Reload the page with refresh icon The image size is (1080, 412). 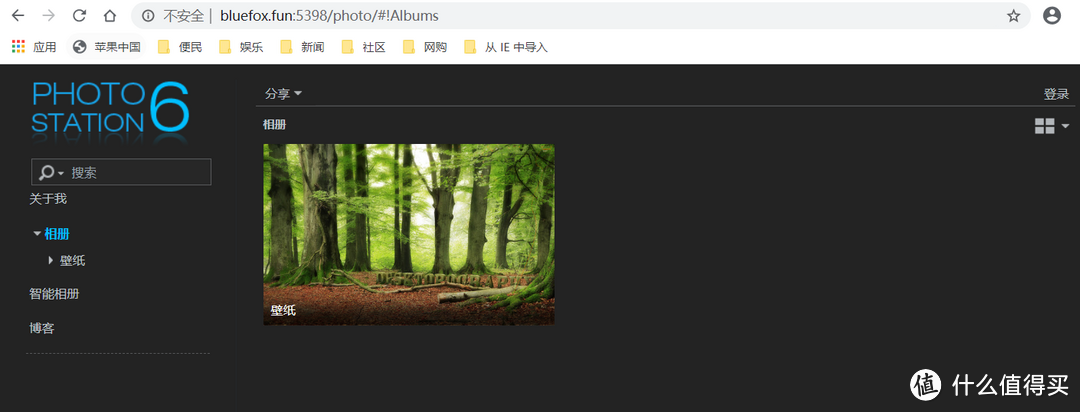tap(80, 16)
